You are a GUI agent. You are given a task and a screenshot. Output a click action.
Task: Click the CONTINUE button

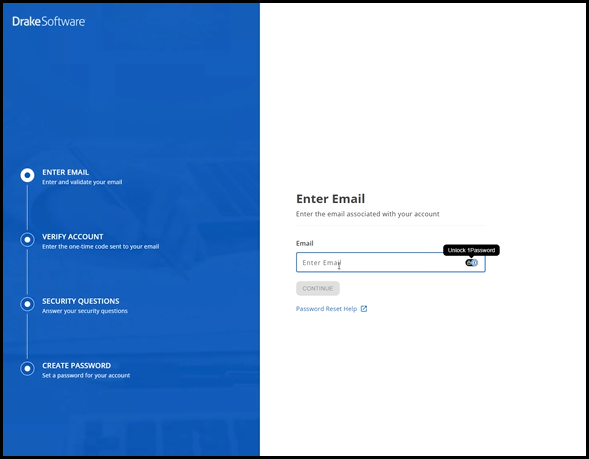pos(318,288)
